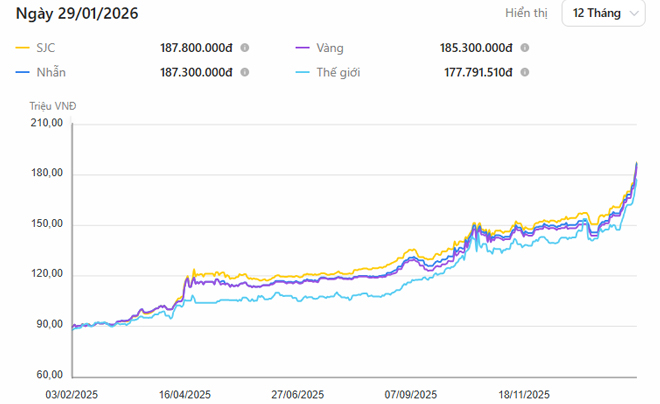This screenshot has height=404, width=660.
Task: Click the purple Vàng legend line marker
Action: click(304, 47)
